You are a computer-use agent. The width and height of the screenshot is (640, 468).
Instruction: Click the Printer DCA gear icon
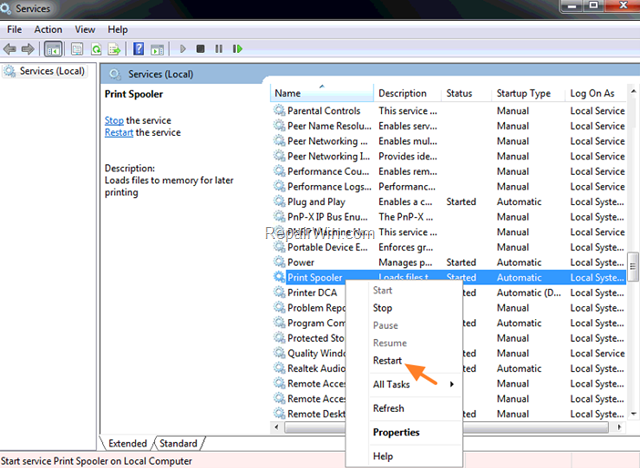tap(279, 292)
